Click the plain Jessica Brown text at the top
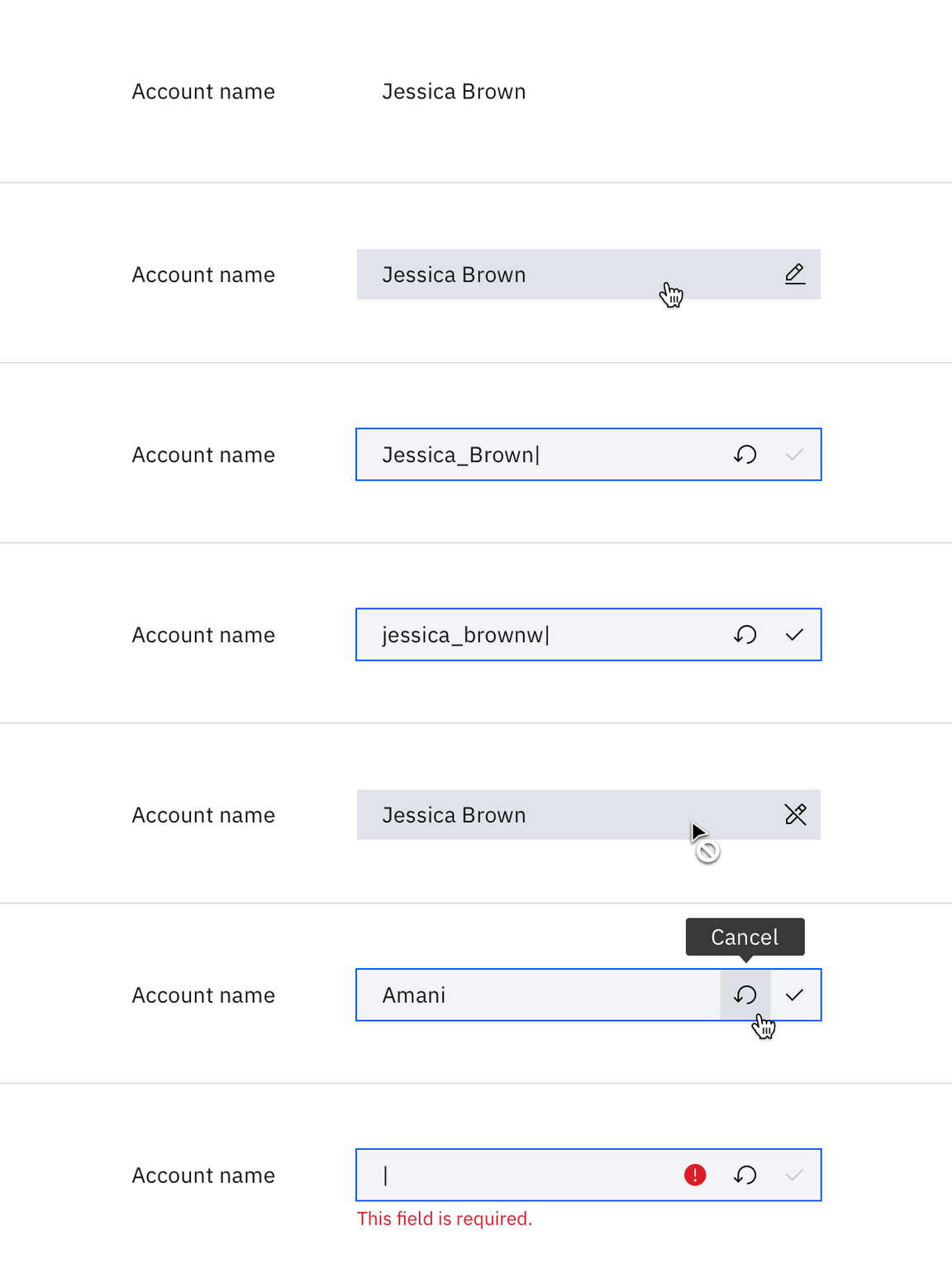The width and height of the screenshot is (952, 1269). pyautogui.click(x=454, y=92)
